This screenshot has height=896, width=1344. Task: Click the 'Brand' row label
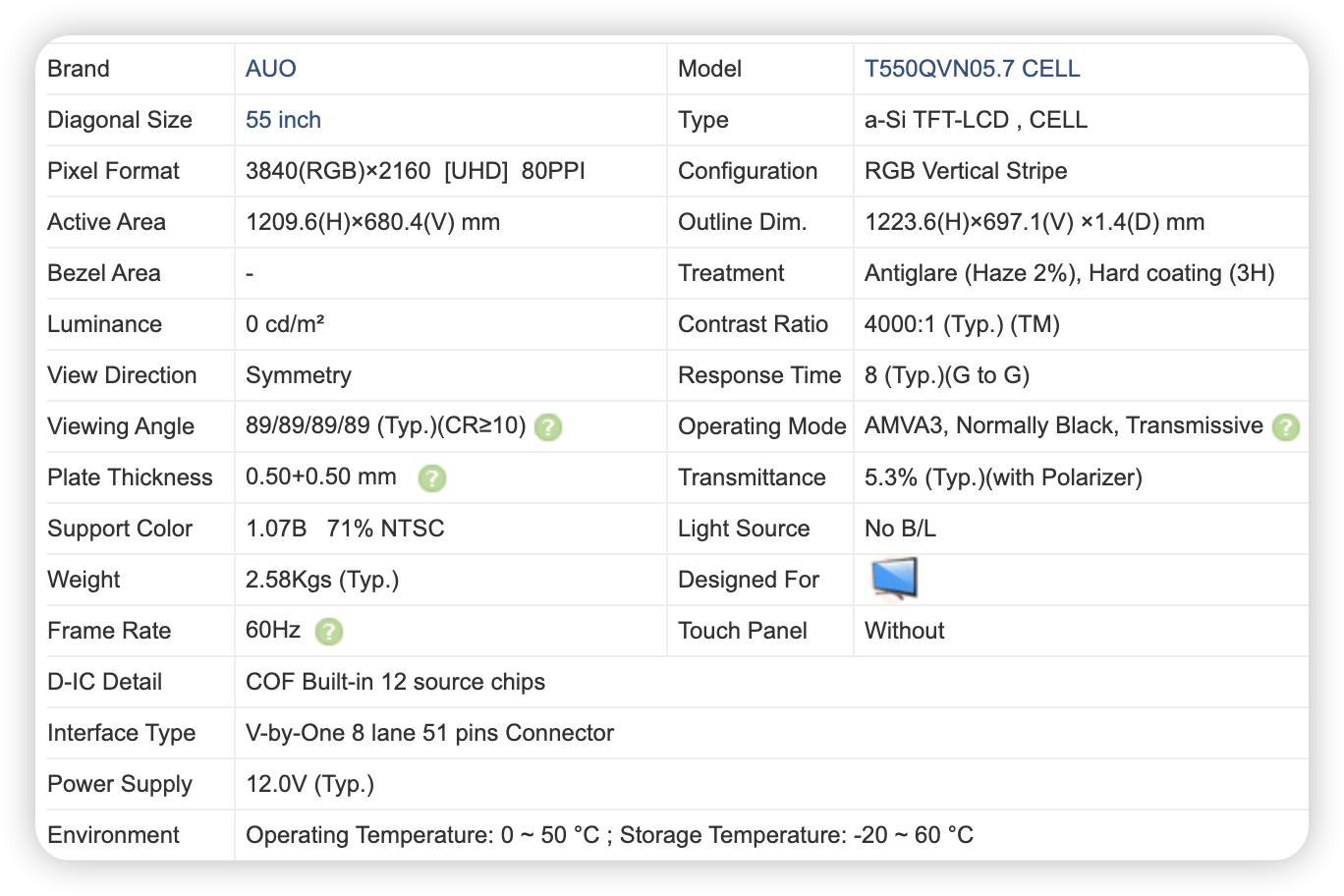79,69
